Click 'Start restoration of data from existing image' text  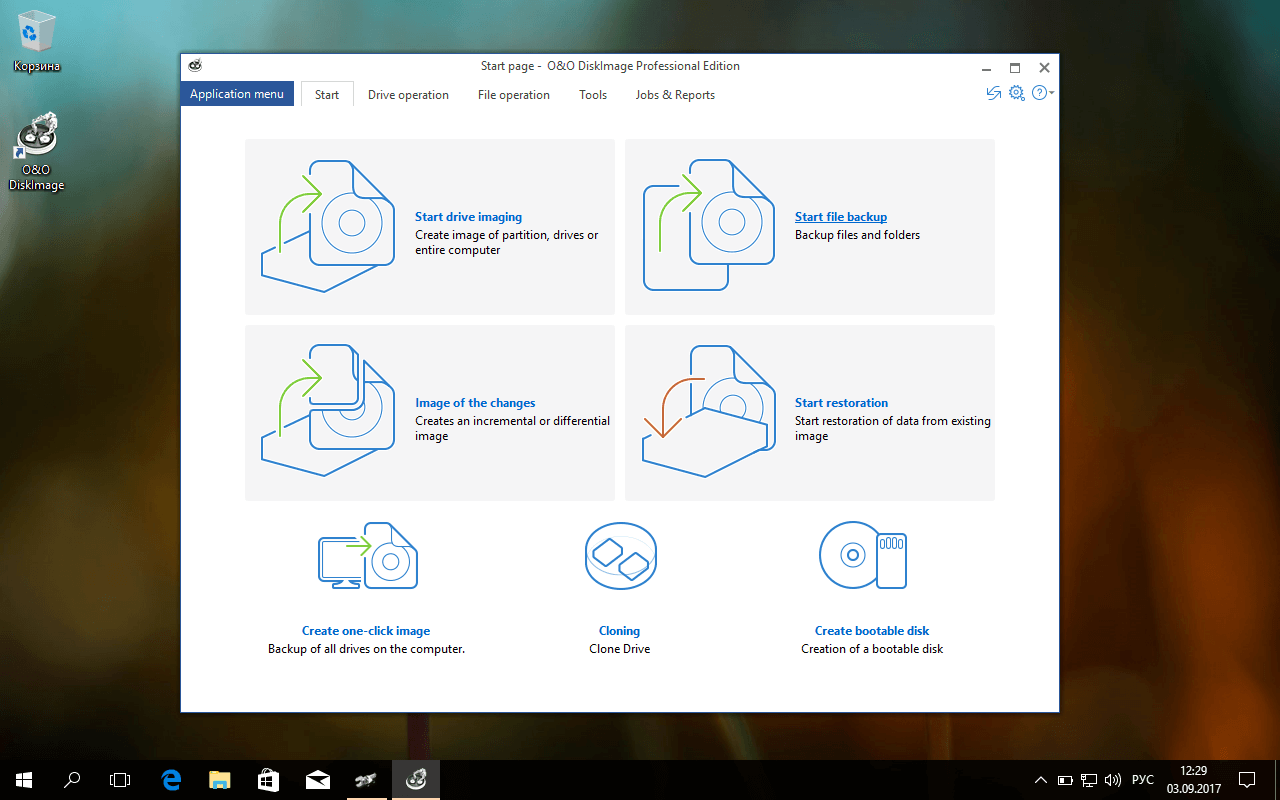(x=892, y=429)
